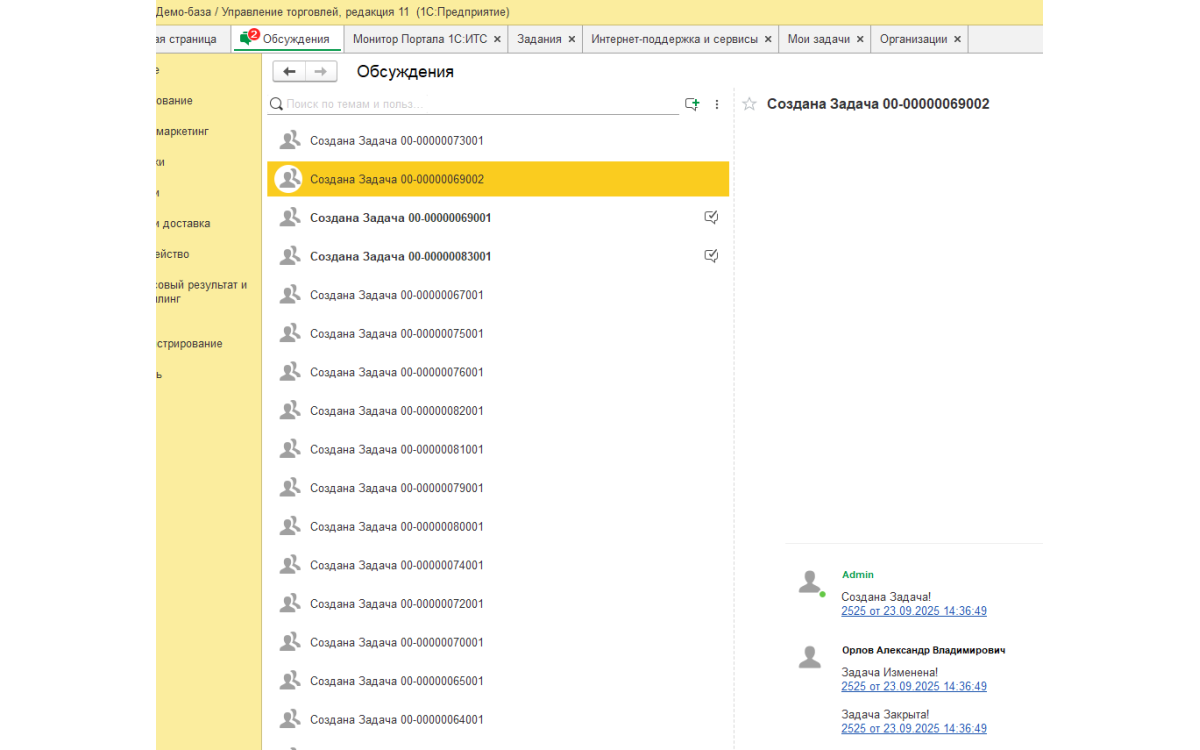Click avatar of Орлов Александр Владимирович
The image size is (1200, 750).
pos(810,657)
